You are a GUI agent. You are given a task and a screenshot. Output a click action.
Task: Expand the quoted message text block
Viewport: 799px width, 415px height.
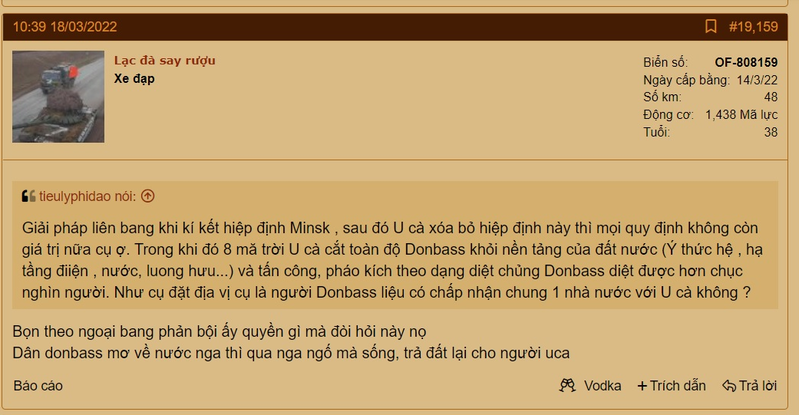click(395, 260)
